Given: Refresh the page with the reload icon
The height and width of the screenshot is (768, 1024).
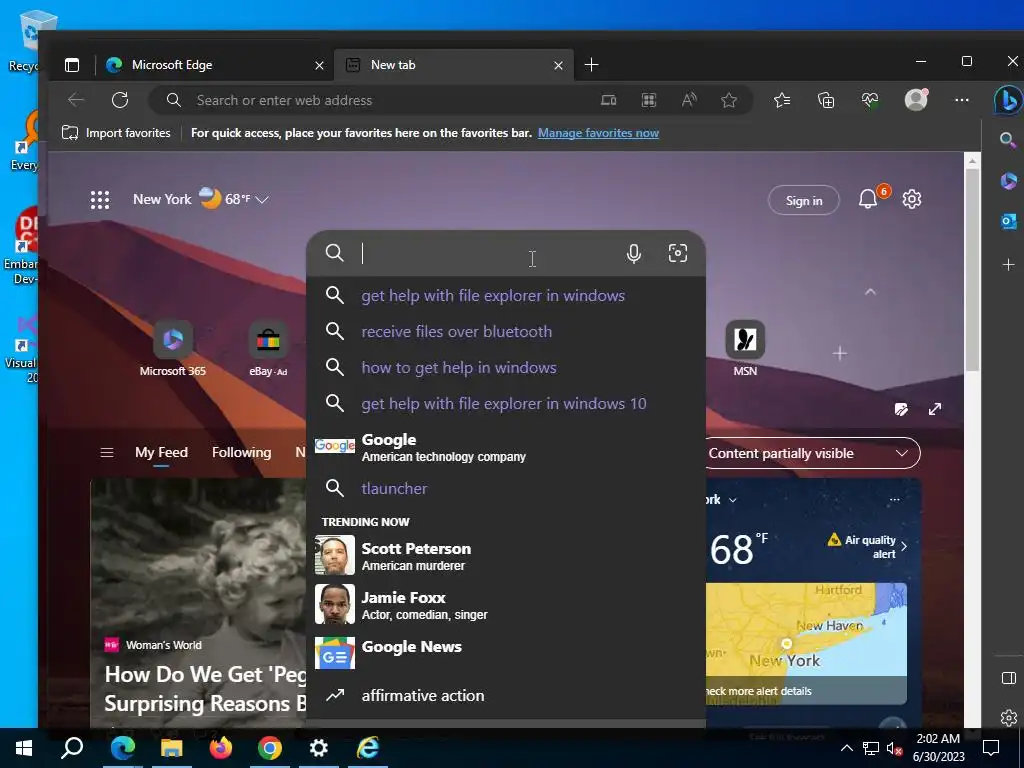Looking at the screenshot, I should click(120, 100).
